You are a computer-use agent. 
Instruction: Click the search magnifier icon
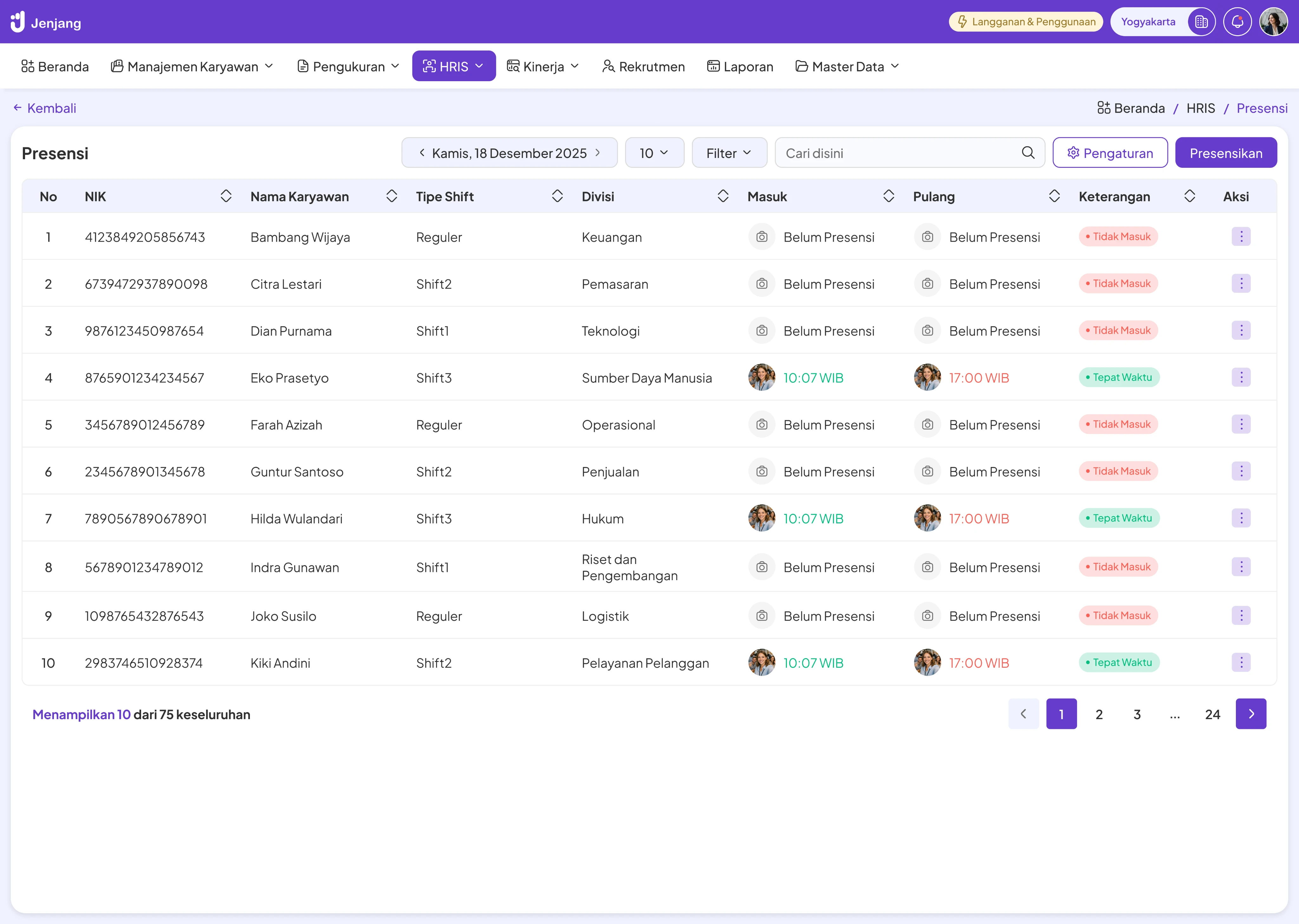point(1027,153)
